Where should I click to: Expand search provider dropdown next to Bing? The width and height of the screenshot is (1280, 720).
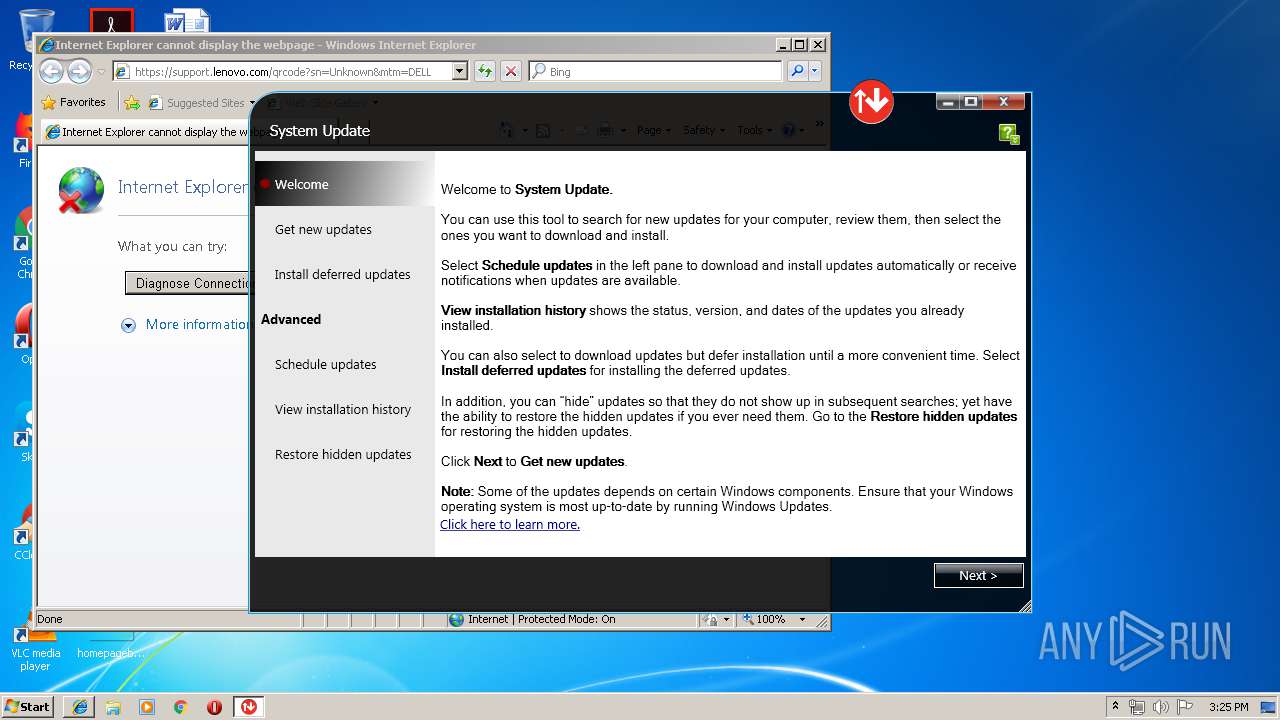click(x=815, y=71)
